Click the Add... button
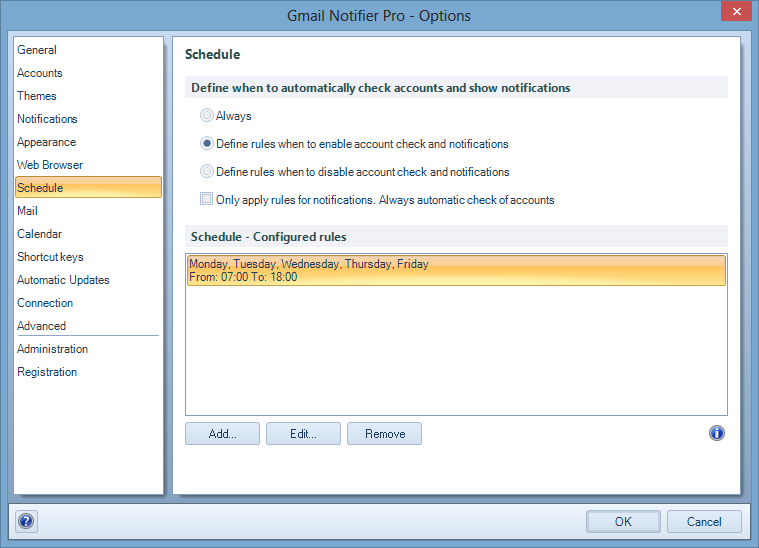Viewport: 759px width, 548px height. [222, 434]
